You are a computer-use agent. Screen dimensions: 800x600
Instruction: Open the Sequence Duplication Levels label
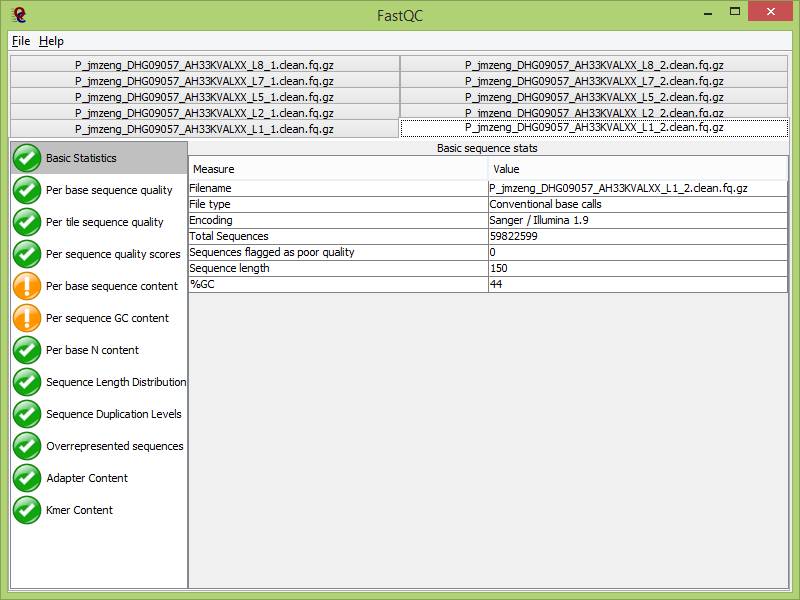pos(114,414)
